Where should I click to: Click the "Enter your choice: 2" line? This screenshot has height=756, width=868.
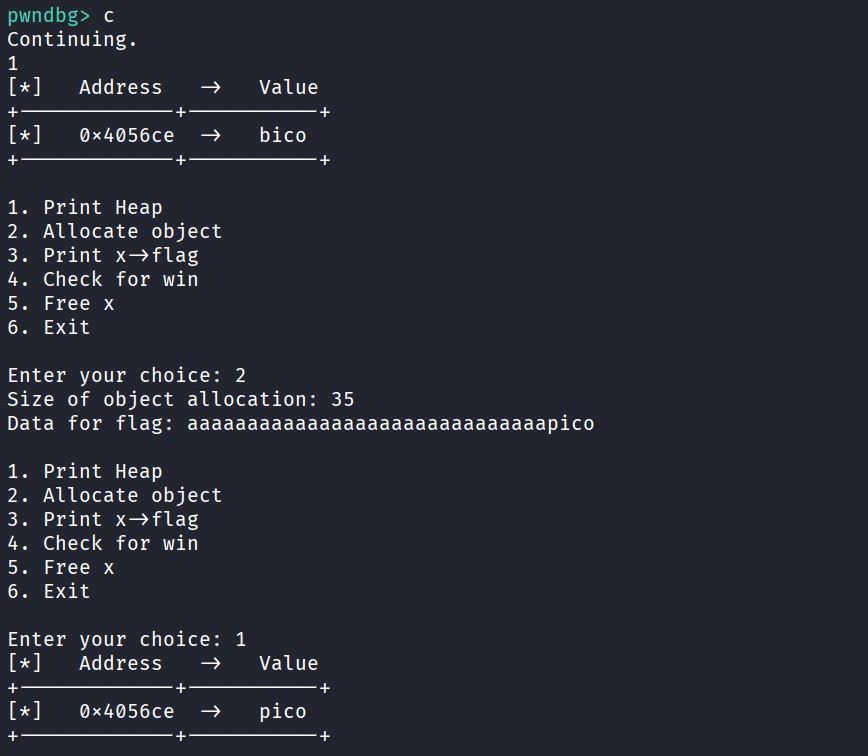tap(126, 376)
